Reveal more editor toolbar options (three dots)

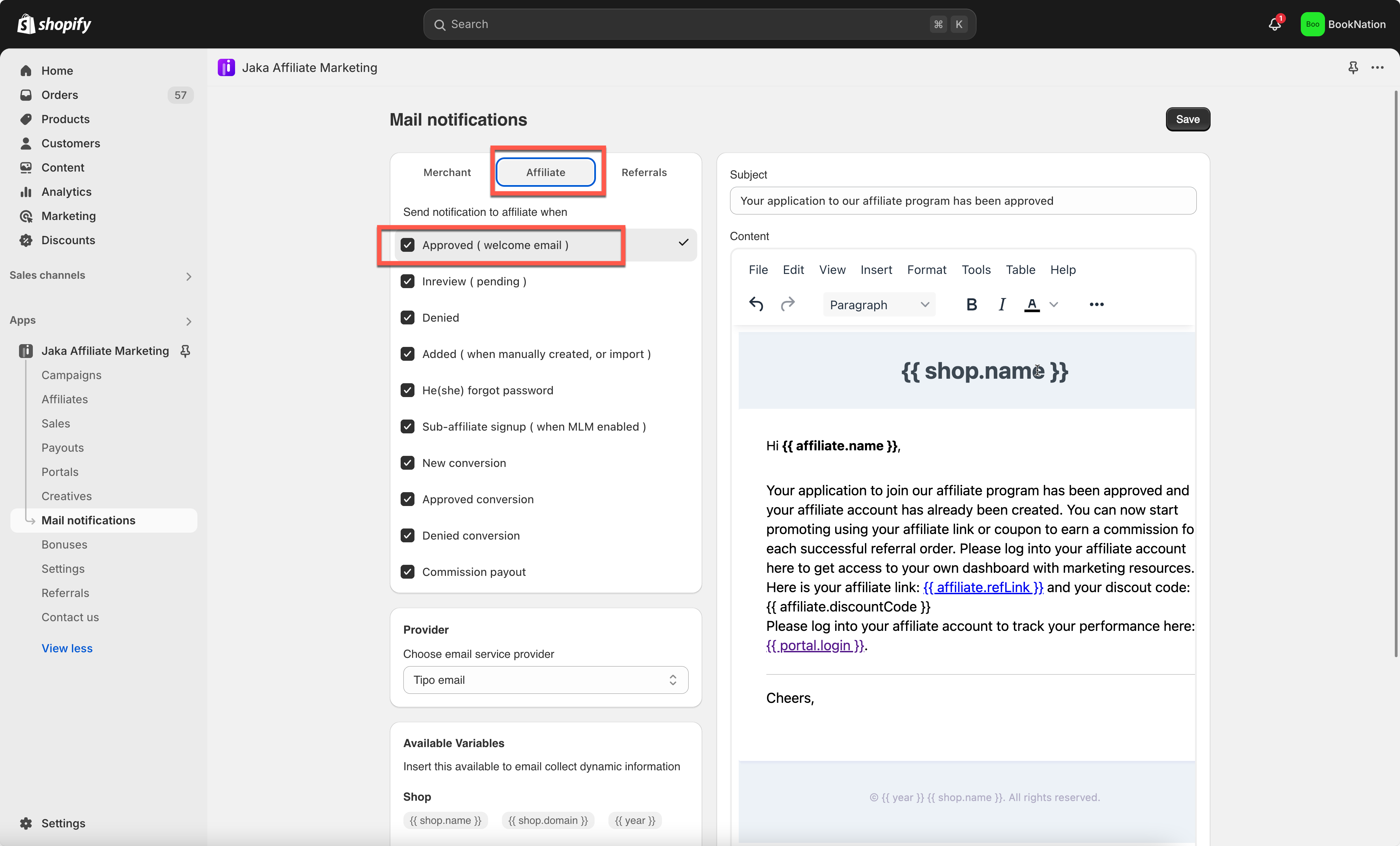(x=1096, y=304)
